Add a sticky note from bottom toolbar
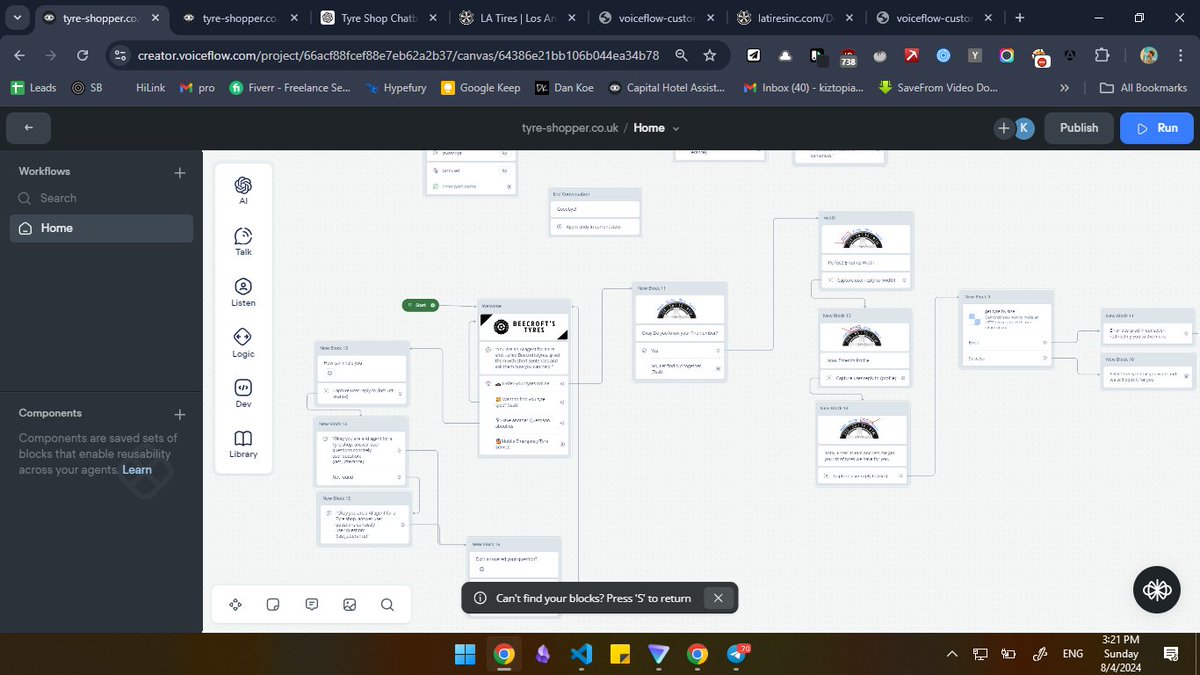This screenshot has width=1200, height=675. (x=273, y=604)
